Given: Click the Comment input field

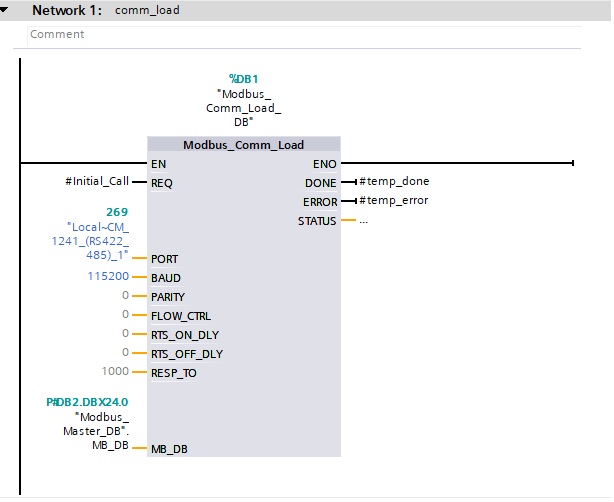Looking at the screenshot, I should point(304,34).
